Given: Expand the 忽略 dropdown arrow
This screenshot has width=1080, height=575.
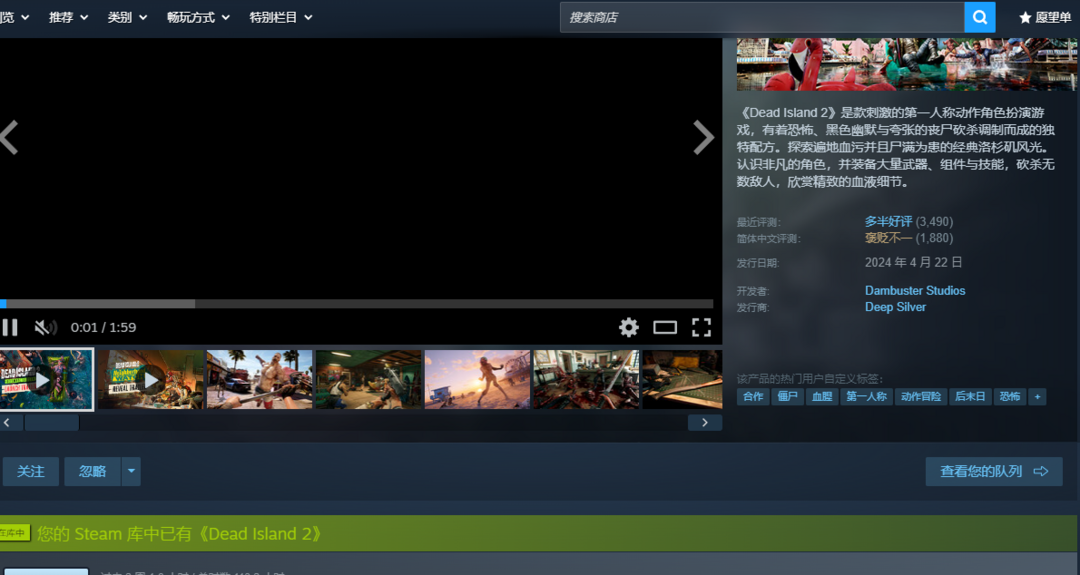Looking at the screenshot, I should pos(131,471).
